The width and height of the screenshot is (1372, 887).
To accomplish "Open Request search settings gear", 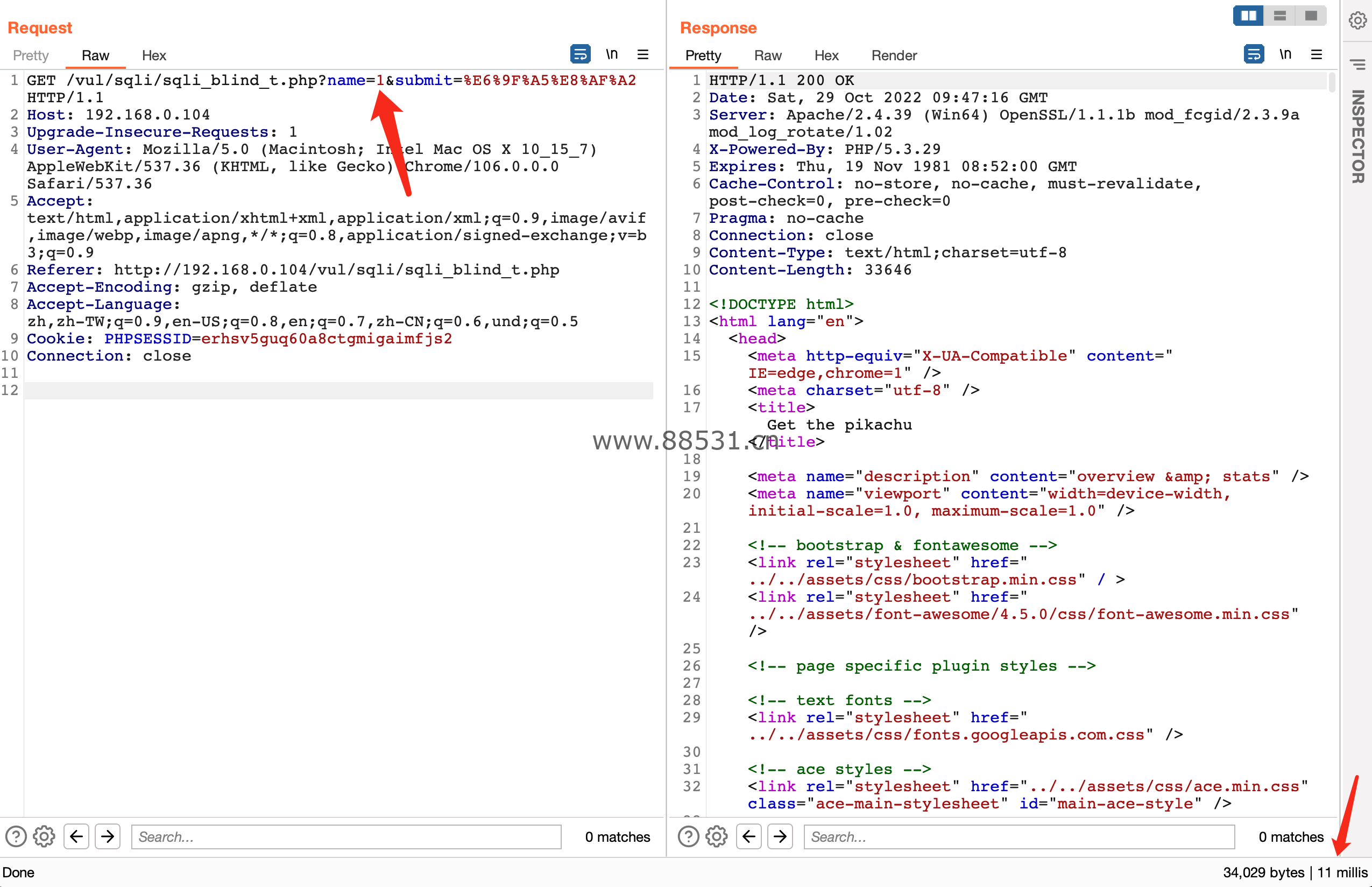I will click(x=44, y=836).
